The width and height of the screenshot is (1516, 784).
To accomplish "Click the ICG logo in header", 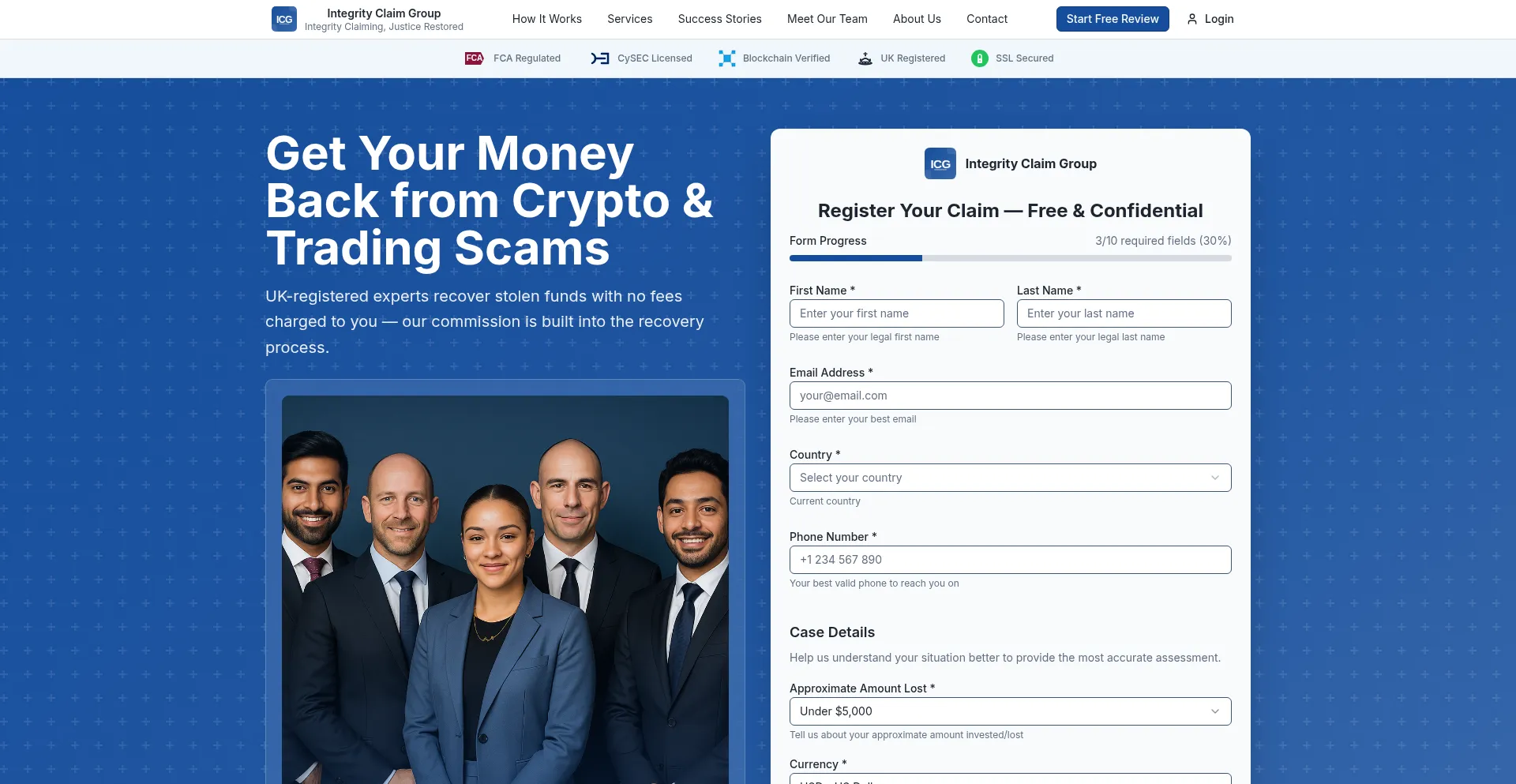I will [x=284, y=19].
